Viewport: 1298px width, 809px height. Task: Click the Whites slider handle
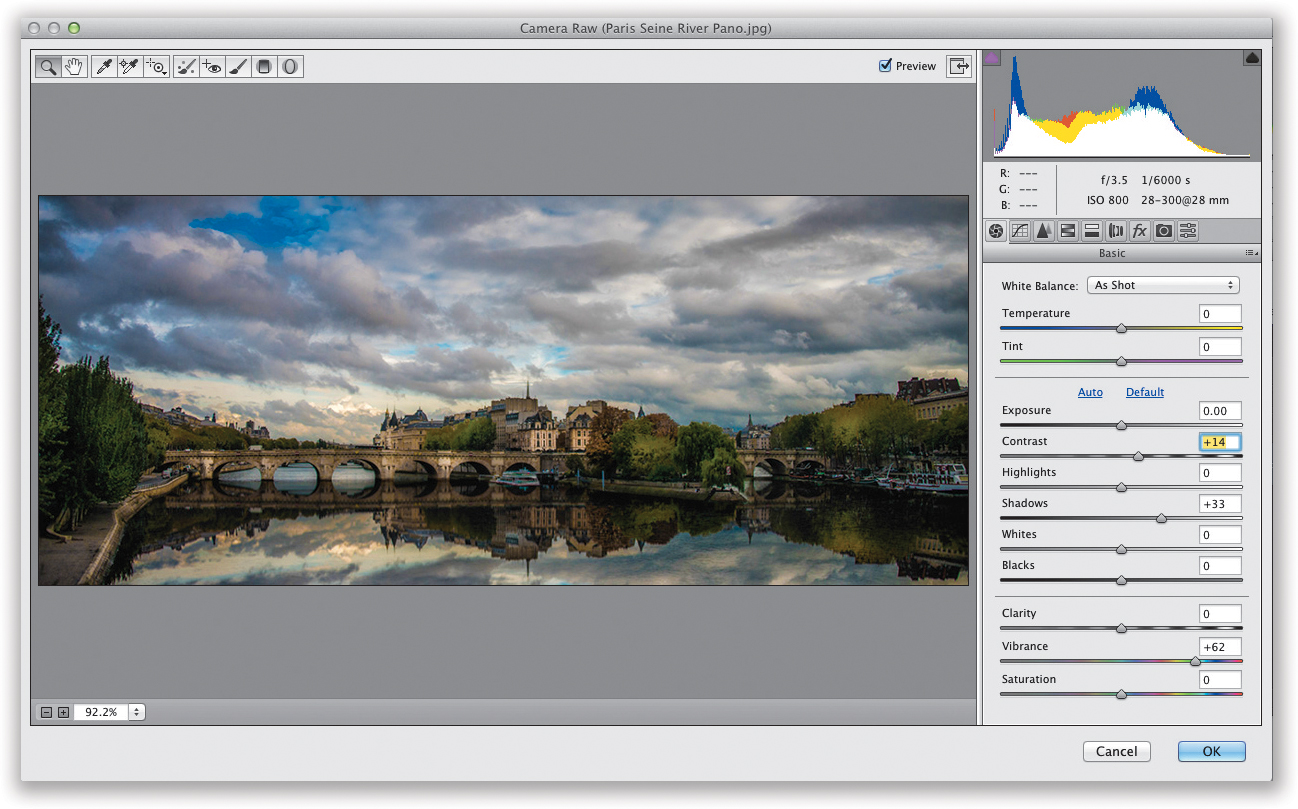(x=1121, y=549)
